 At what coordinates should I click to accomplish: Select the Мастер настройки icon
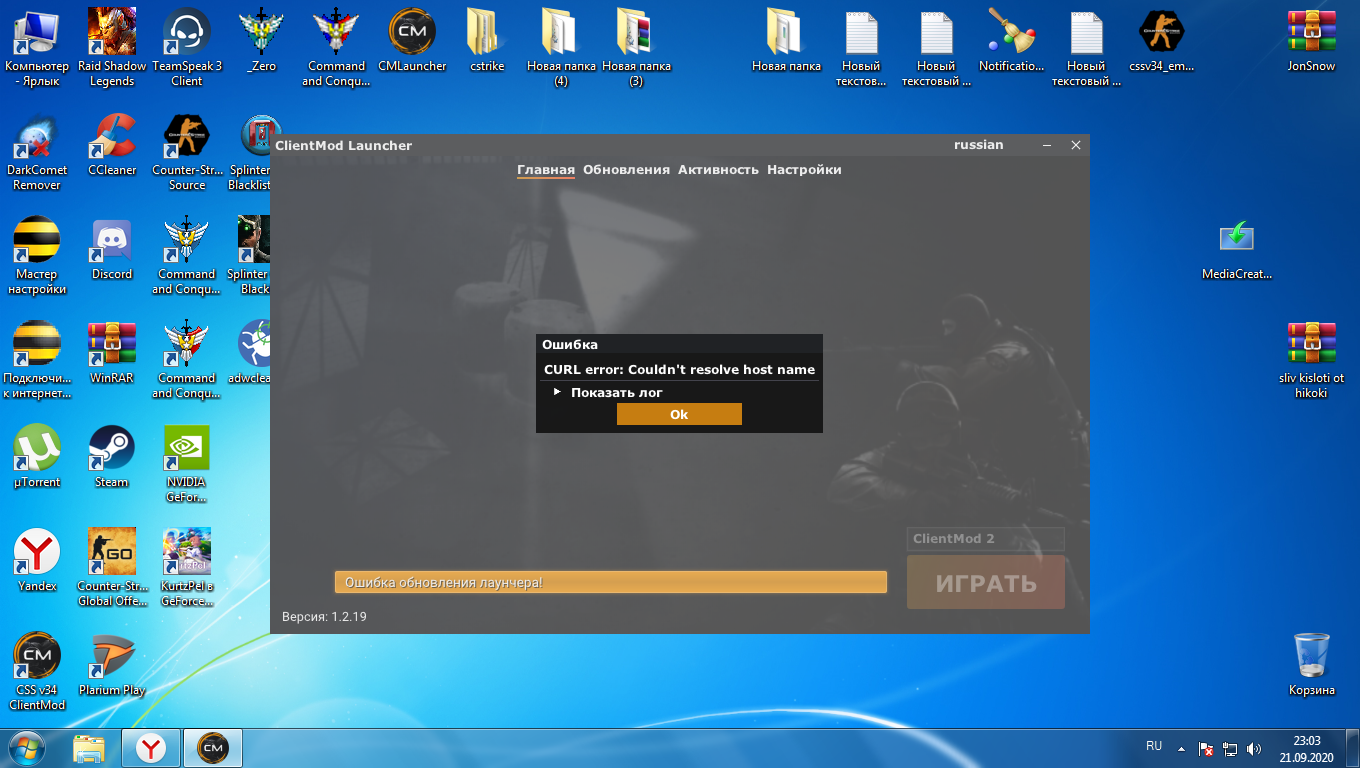coord(37,256)
